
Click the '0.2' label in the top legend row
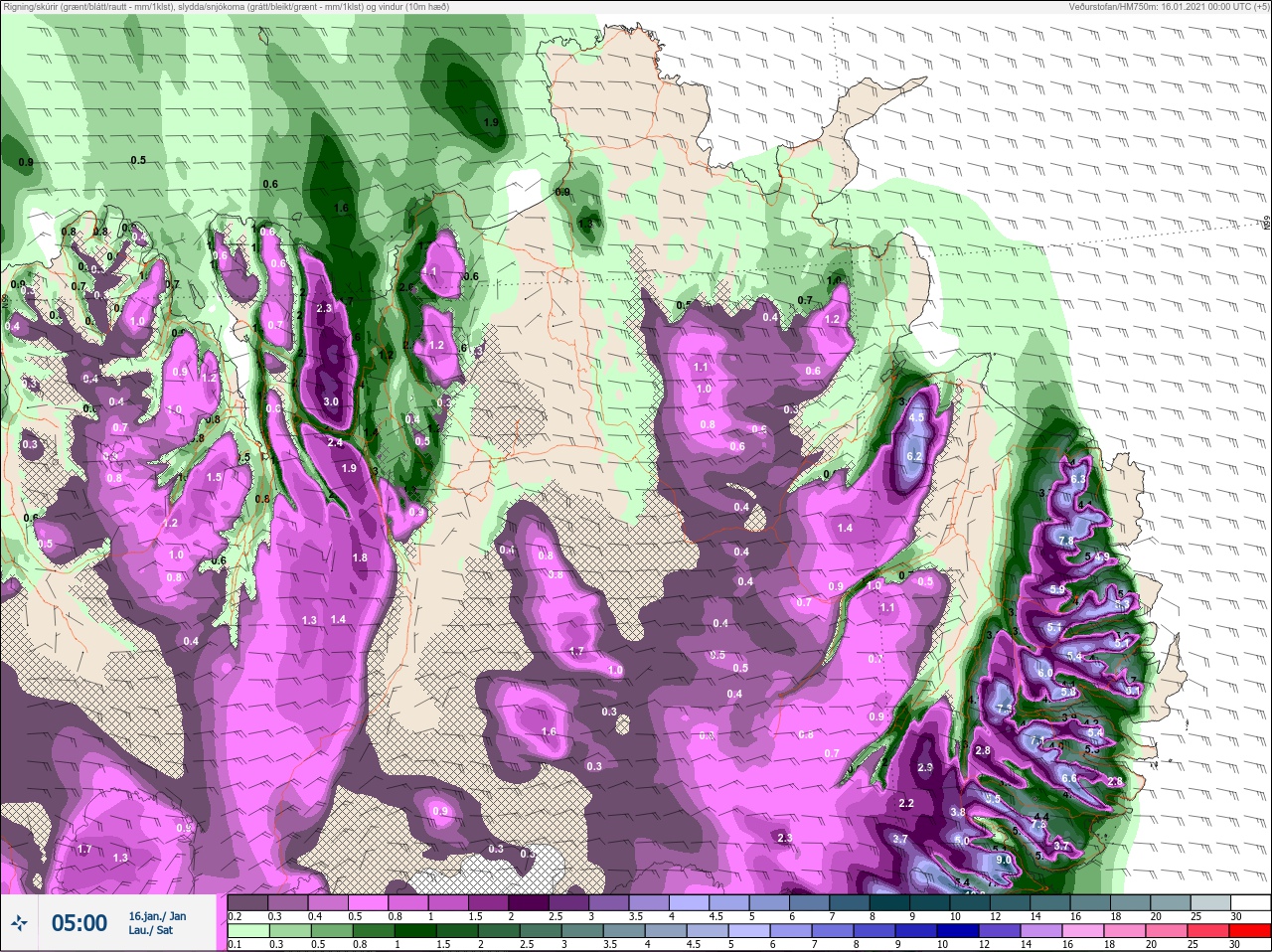coord(236,916)
